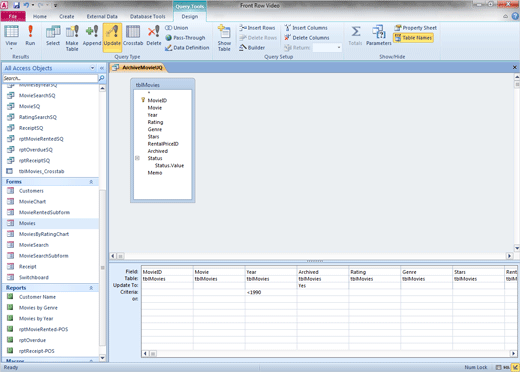Click Insert Columns in Query Setup
Screen dimensions: 520x372
306,28
